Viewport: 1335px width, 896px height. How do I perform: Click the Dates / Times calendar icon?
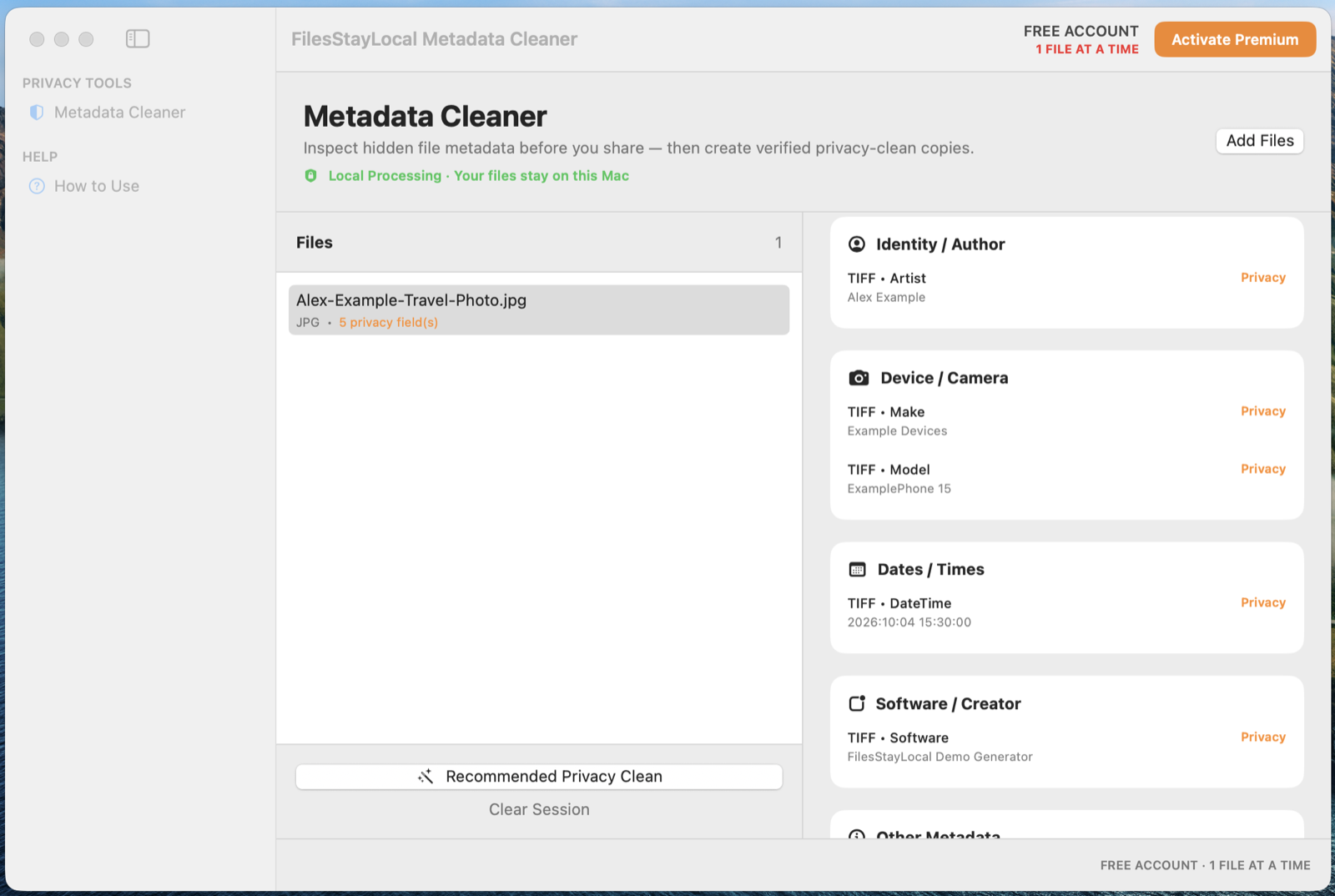click(x=858, y=569)
